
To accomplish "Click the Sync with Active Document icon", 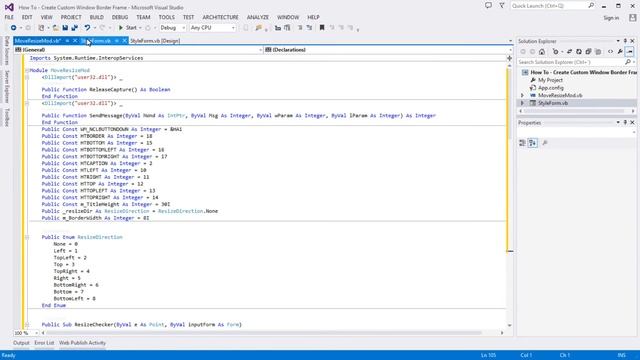I will click(x=569, y=52).
